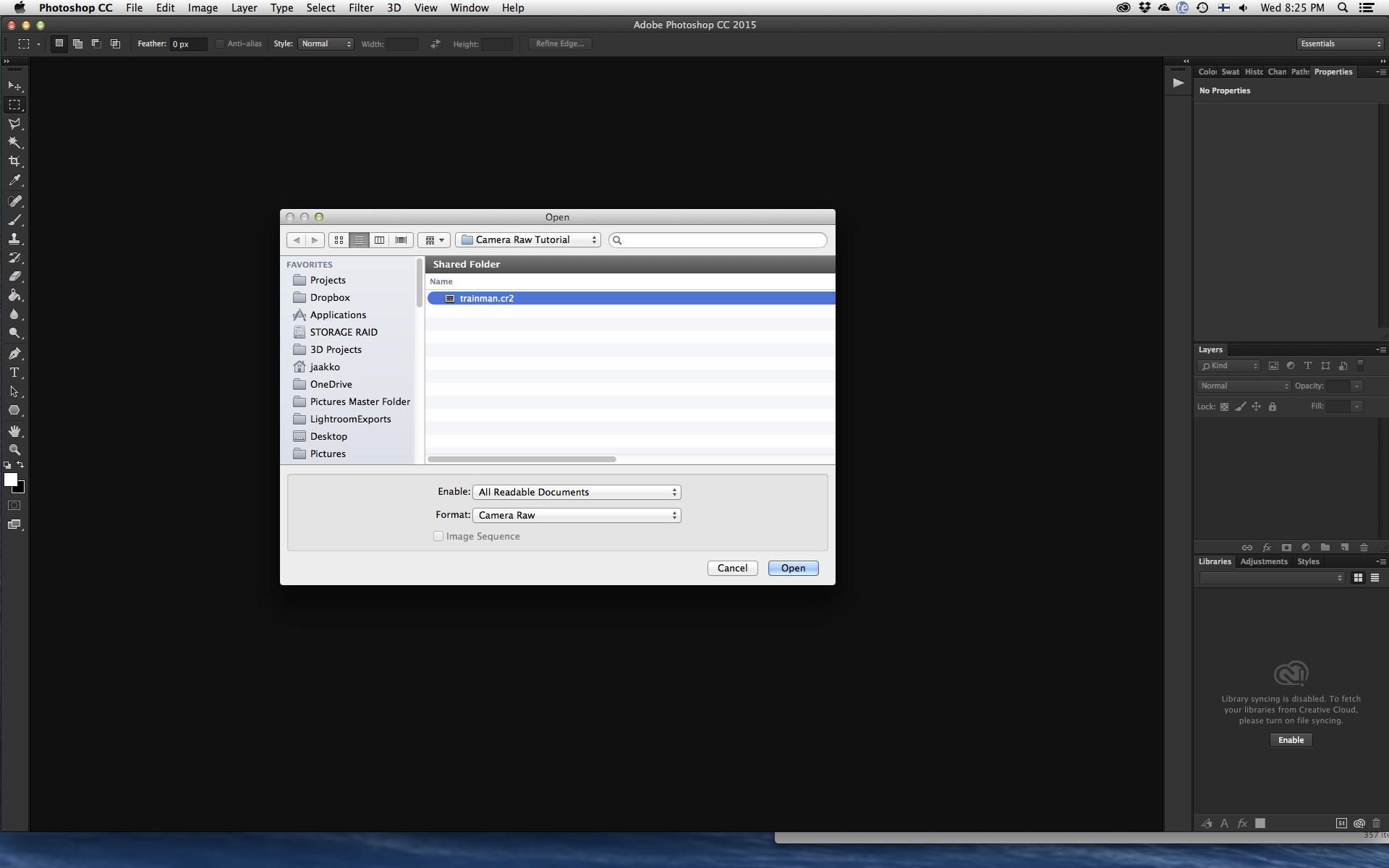The image size is (1389, 868).
Task: Select the Eyedropper tool
Action: [x=14, y=180]
